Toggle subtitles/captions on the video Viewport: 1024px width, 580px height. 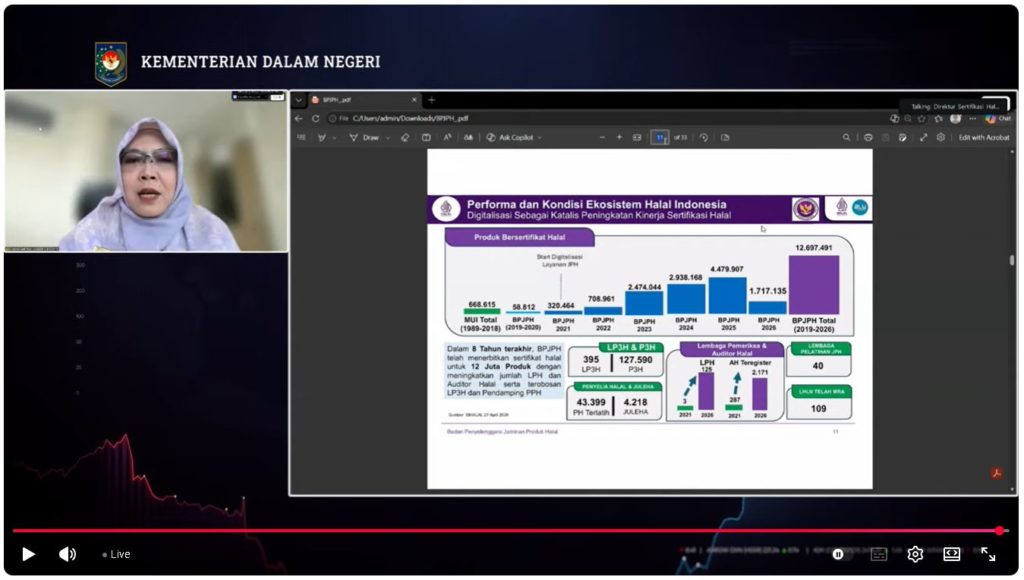[879, 554]
